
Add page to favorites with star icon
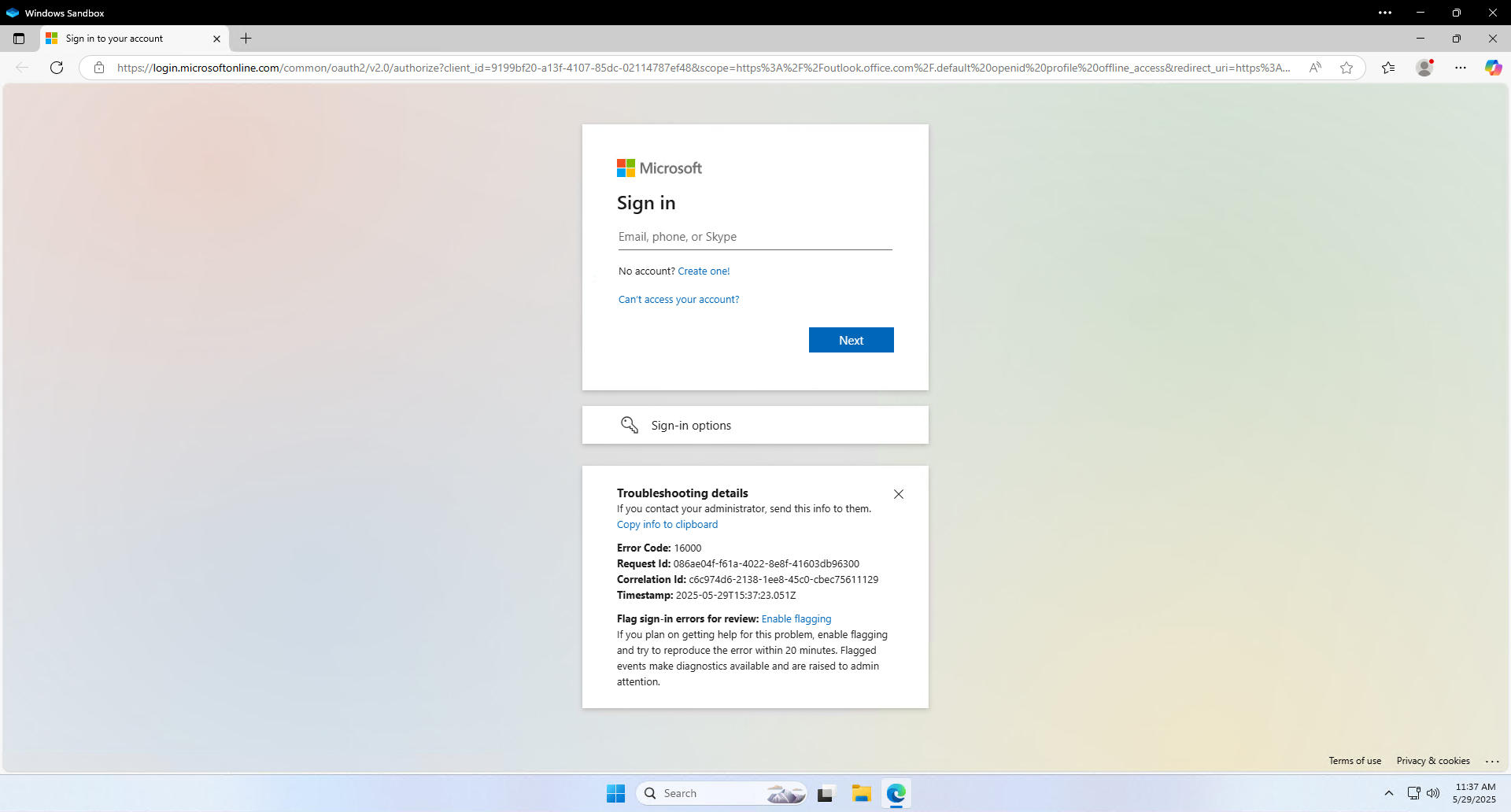(1347, 68)
